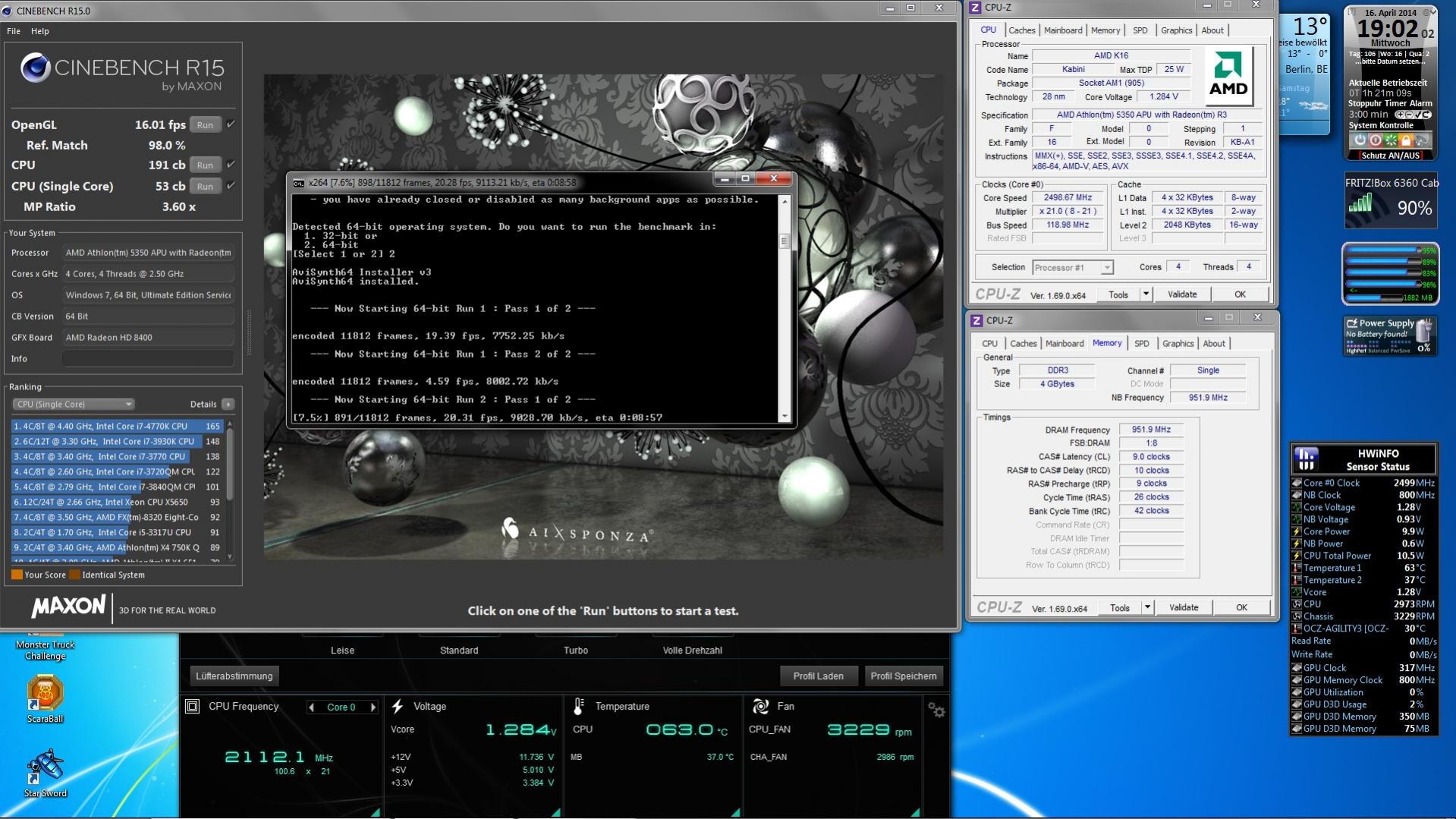
Task: Open the gear settings of the monitoring panel
Action: 936,710
